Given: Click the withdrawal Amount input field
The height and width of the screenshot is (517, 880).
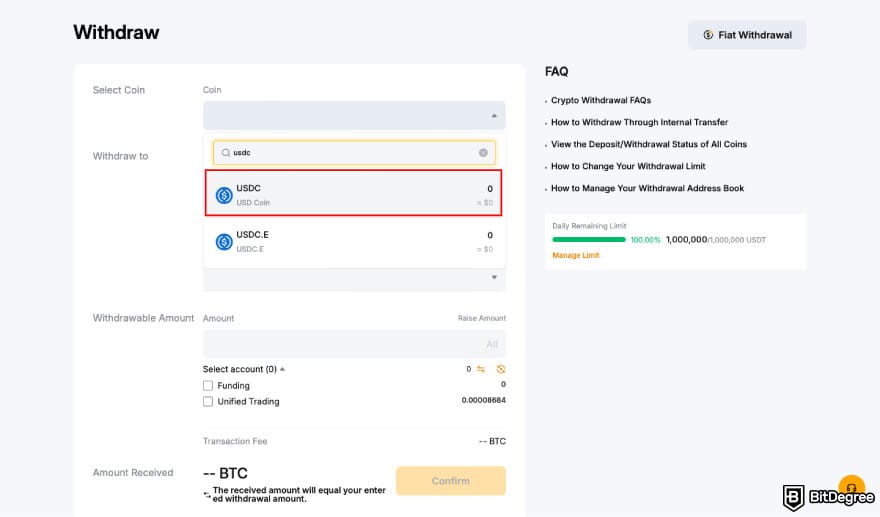Looking at the screenshot, I should click(354, 344).
